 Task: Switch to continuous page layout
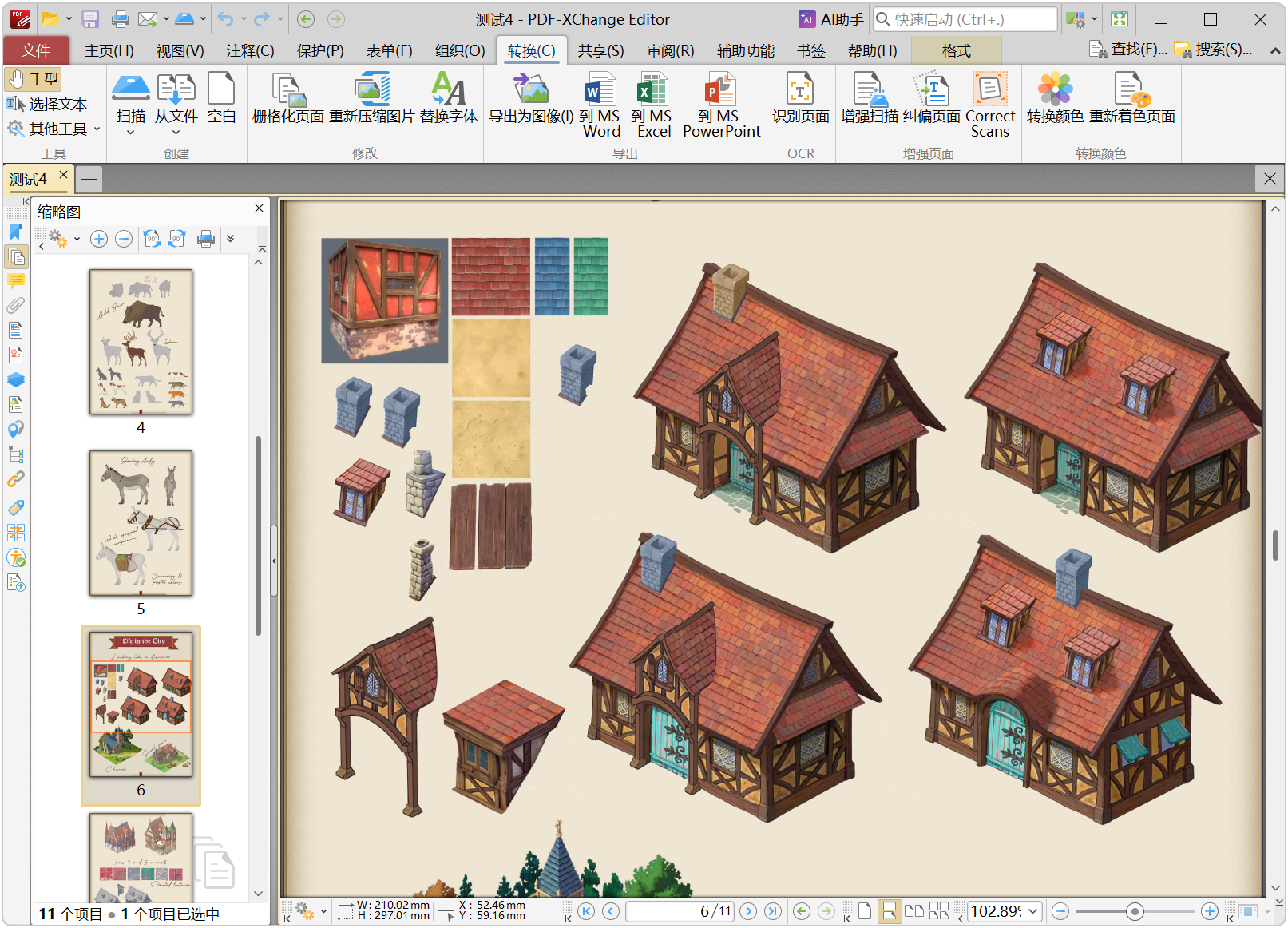coord(889,911)
